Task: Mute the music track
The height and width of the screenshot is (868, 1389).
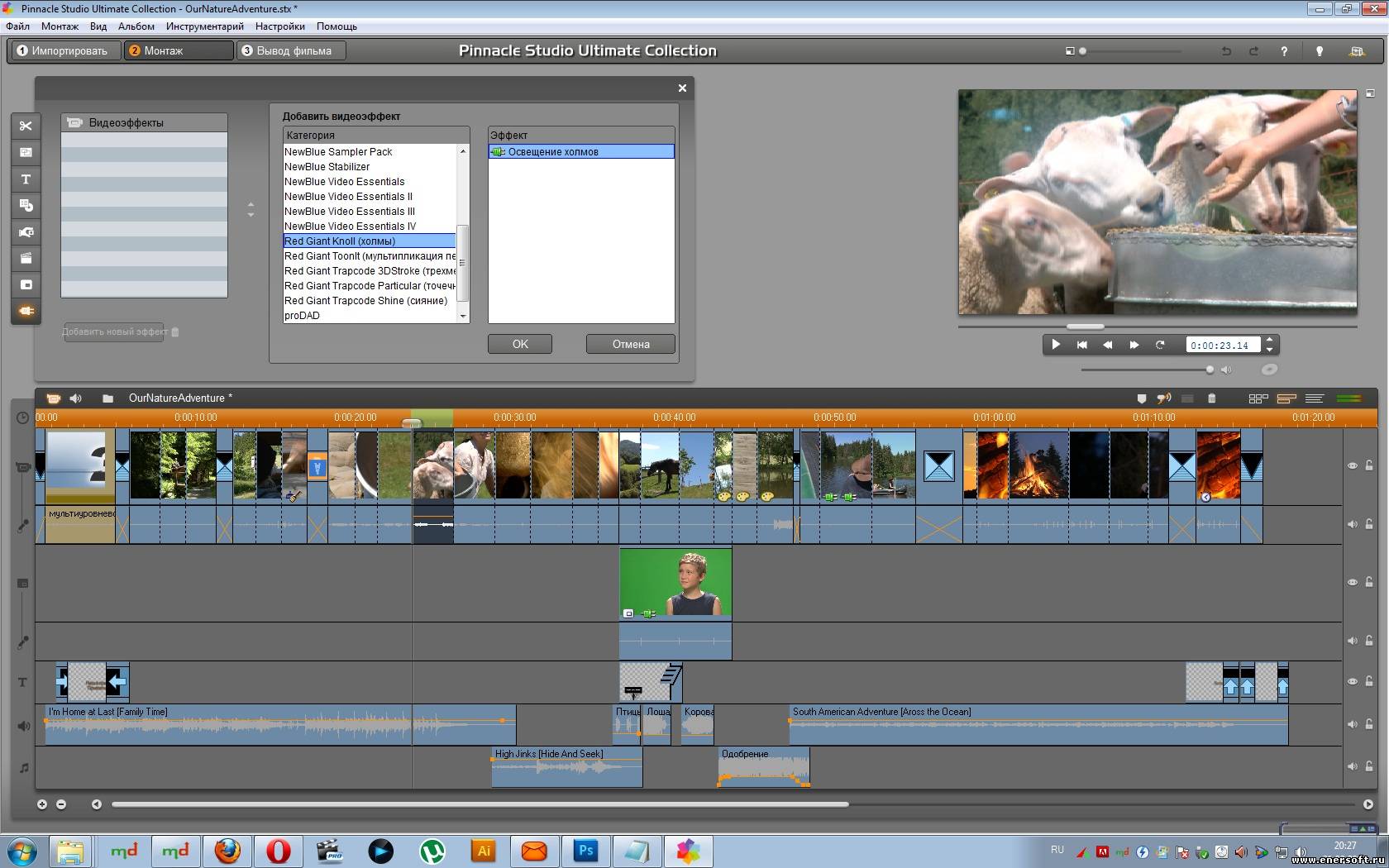Action: [x=1353, y=766]
